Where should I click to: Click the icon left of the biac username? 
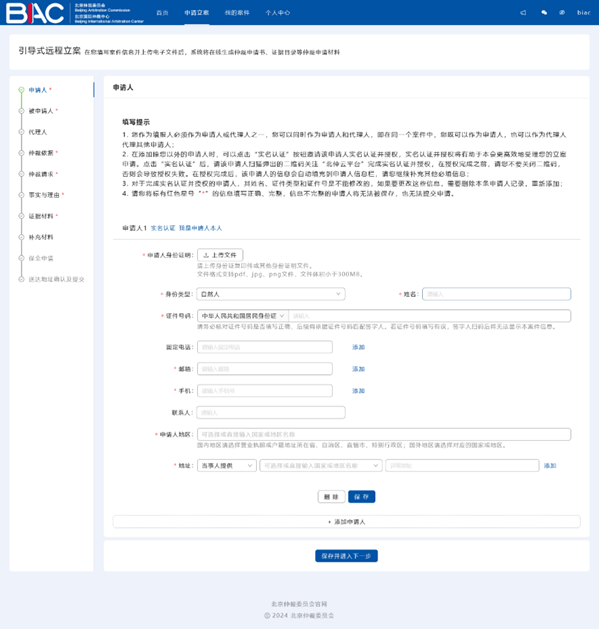coord(562,13)
